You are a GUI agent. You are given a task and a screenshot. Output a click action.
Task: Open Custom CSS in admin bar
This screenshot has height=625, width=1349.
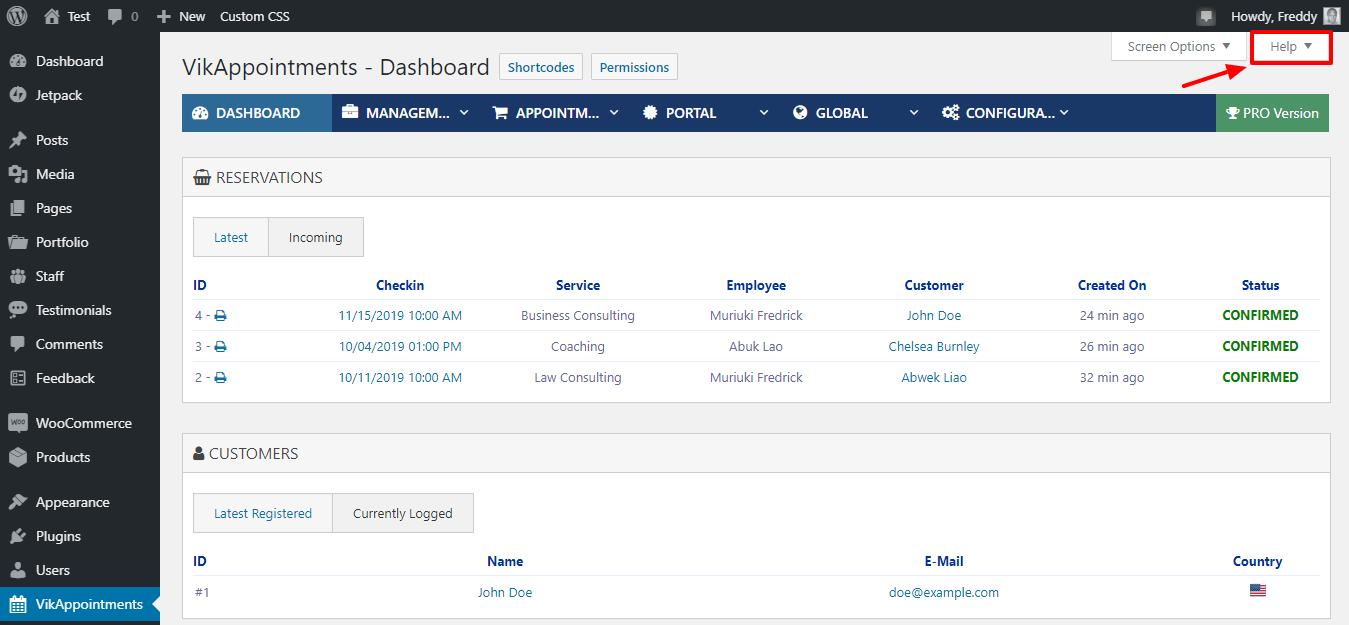[x=254, y=16]
